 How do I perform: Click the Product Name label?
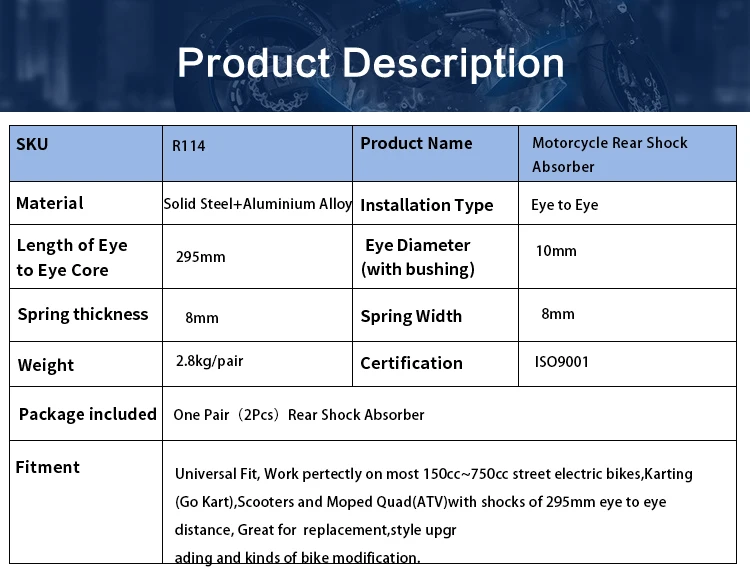point(416,144)
